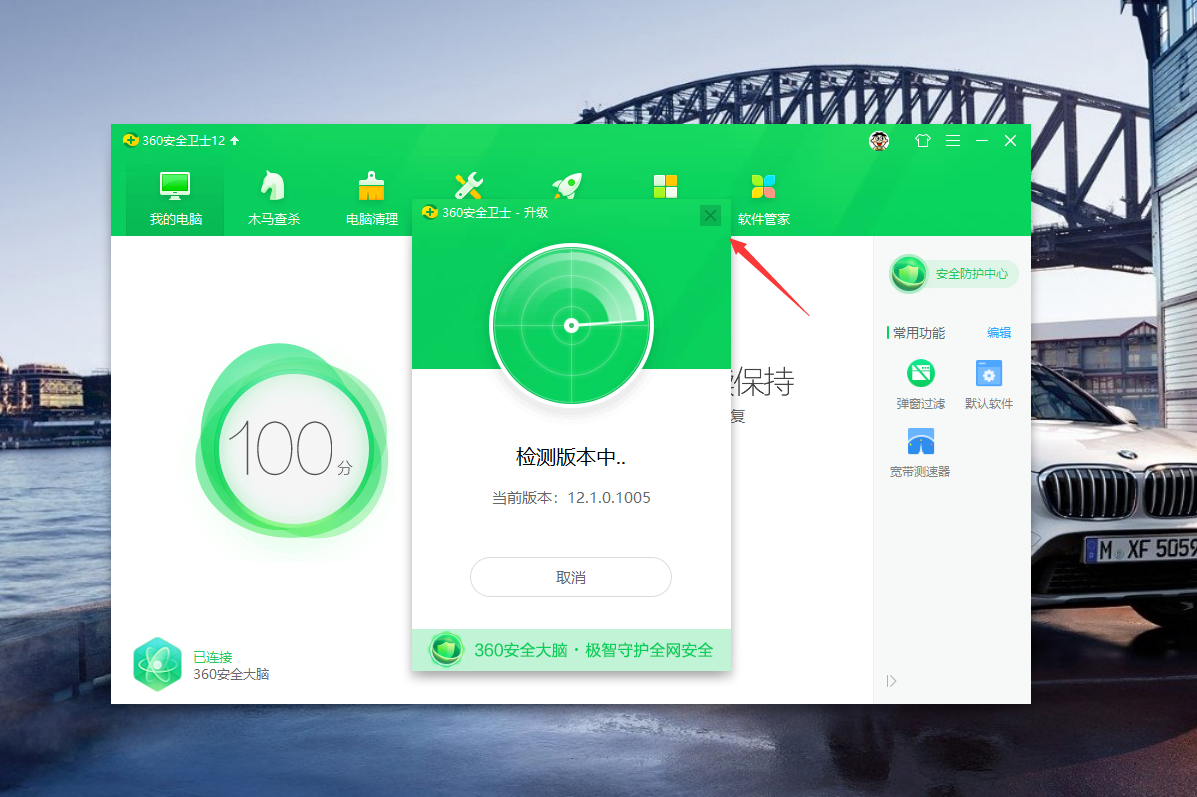The width and height of the screenshot is (1197, 797).
Task: Click the shield icon in dialog banner
Action: click(447, 650)
